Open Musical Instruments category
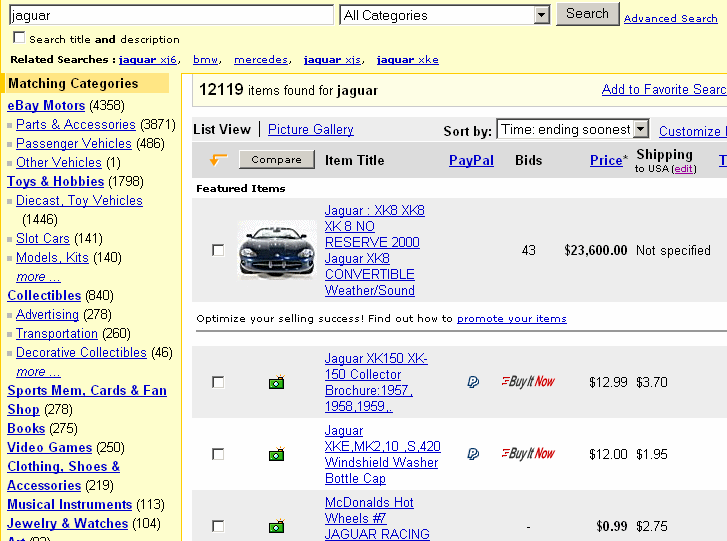 point(70,504)
